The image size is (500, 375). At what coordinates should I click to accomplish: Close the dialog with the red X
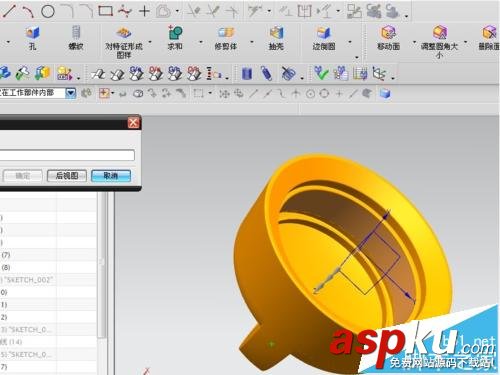(133, 123)
